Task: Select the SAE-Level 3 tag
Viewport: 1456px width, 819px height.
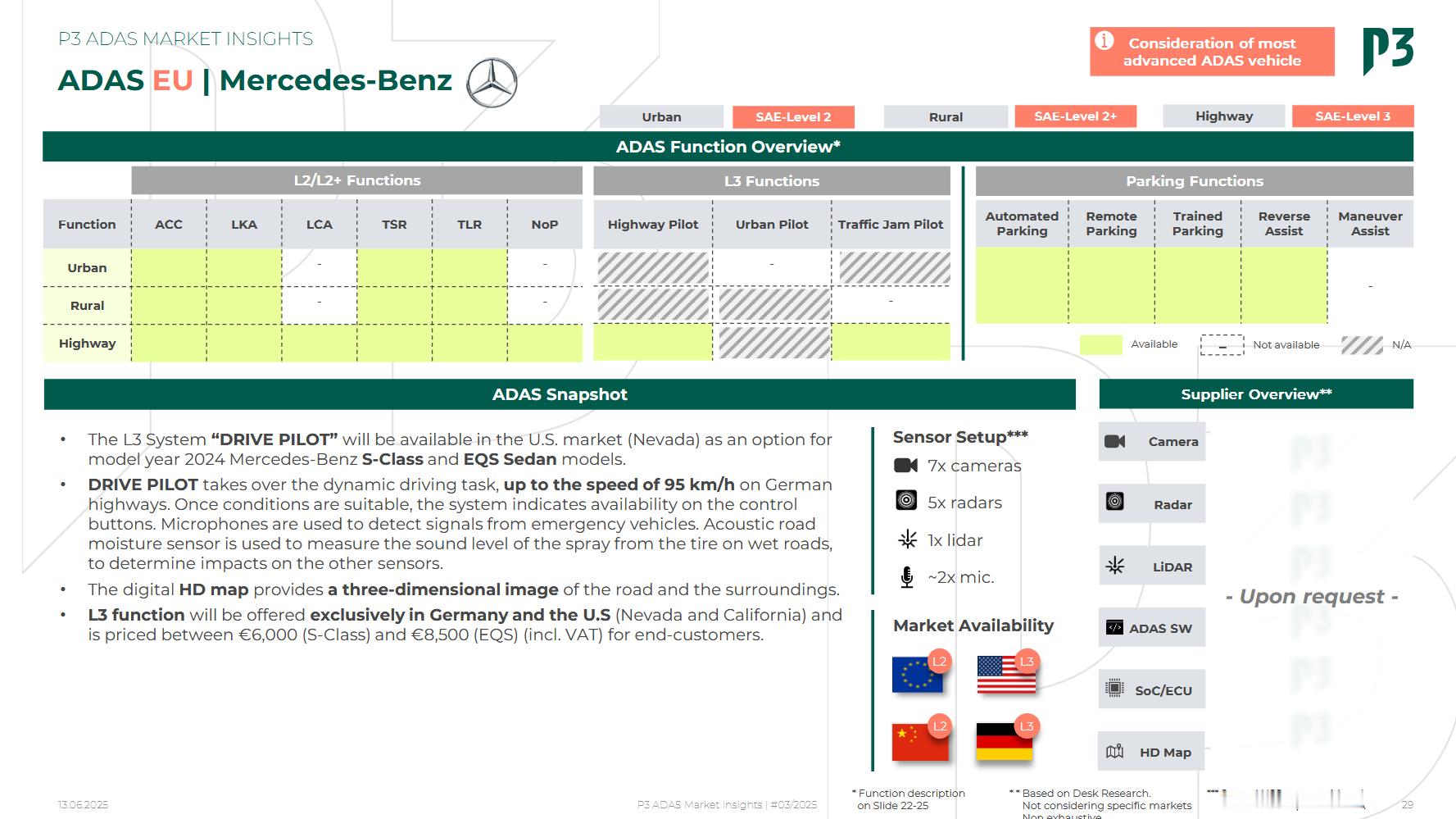Action: click(x=1353, y=116)
